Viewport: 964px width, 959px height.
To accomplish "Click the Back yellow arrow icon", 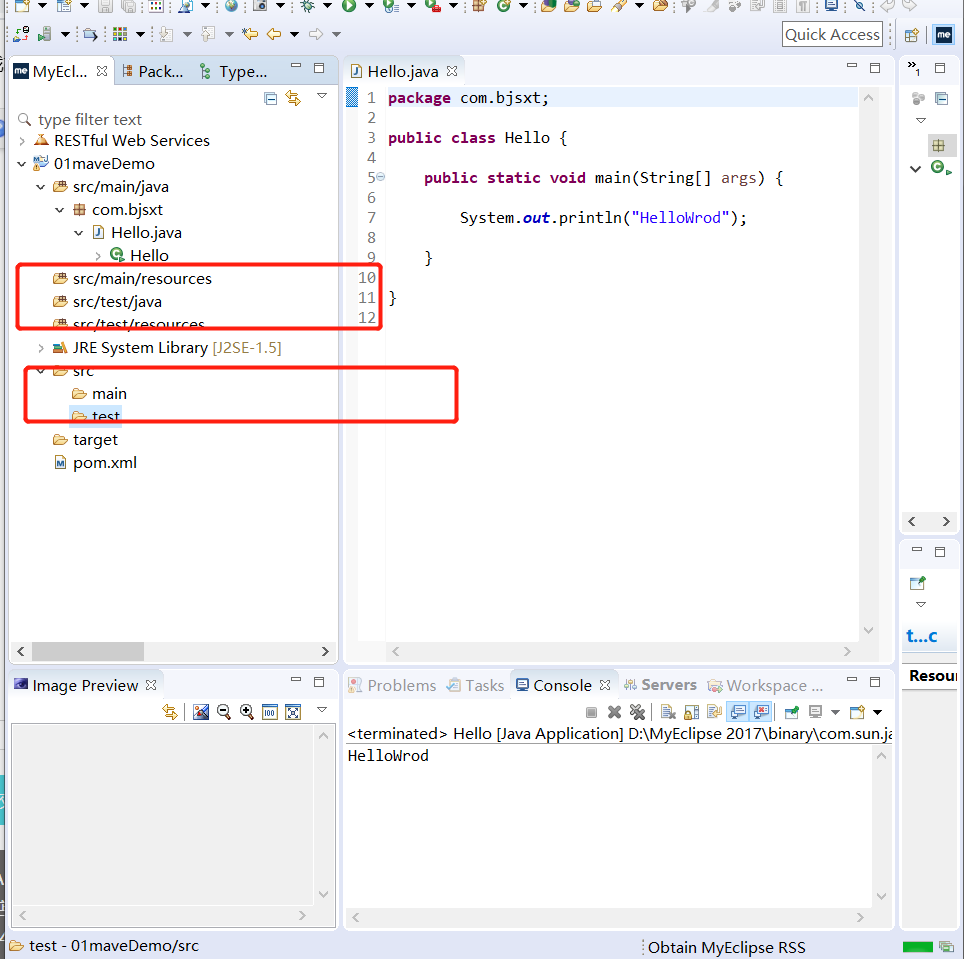I will pyautogui.click(x=274, y=34).
